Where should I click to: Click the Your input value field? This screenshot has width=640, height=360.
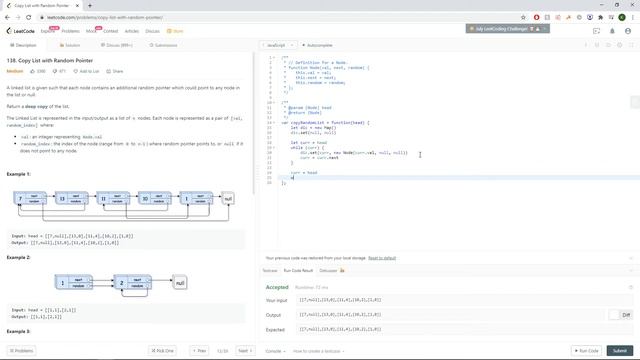pos(464,300)
